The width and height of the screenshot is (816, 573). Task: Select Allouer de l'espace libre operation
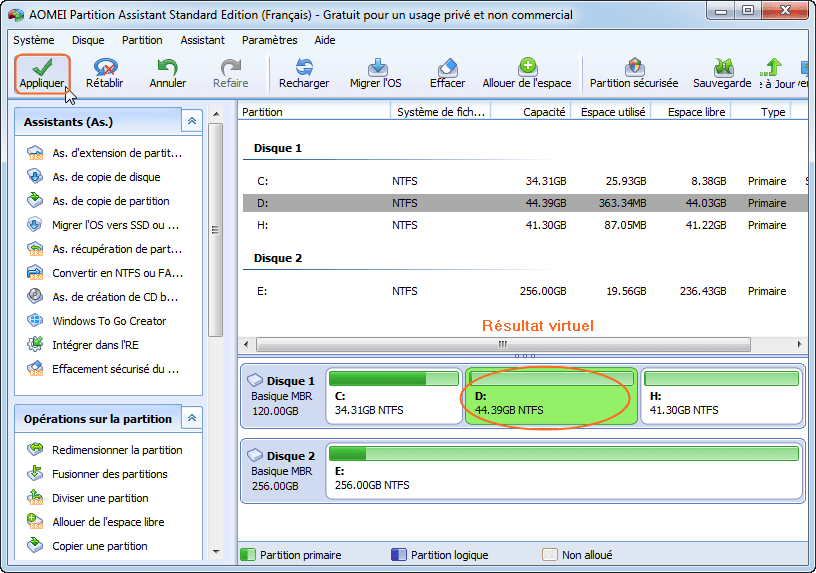pos(96,521)
